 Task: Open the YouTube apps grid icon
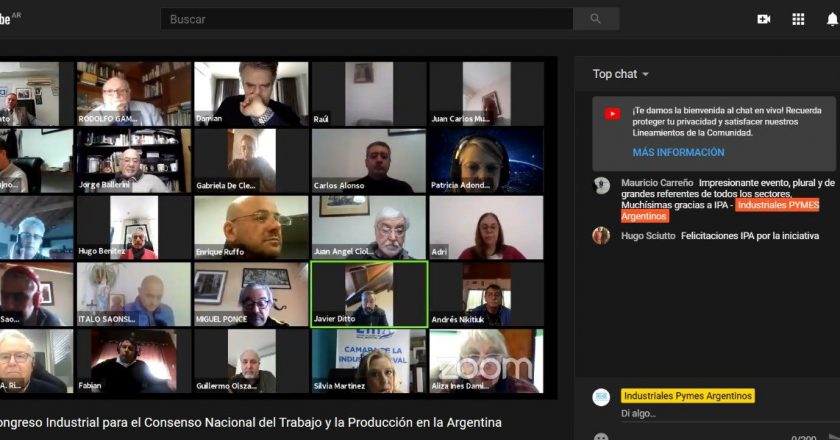click(x=798, y=19)
